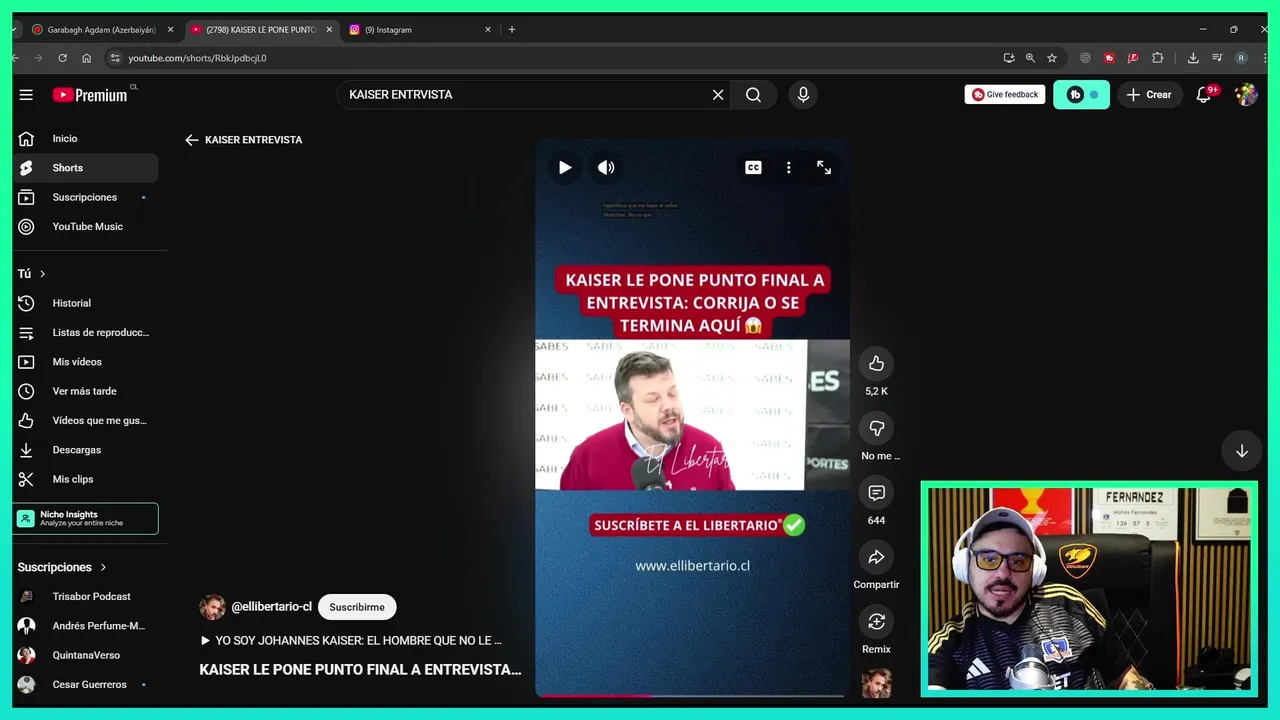Enter fullscreen on the Short

[824, 167]
